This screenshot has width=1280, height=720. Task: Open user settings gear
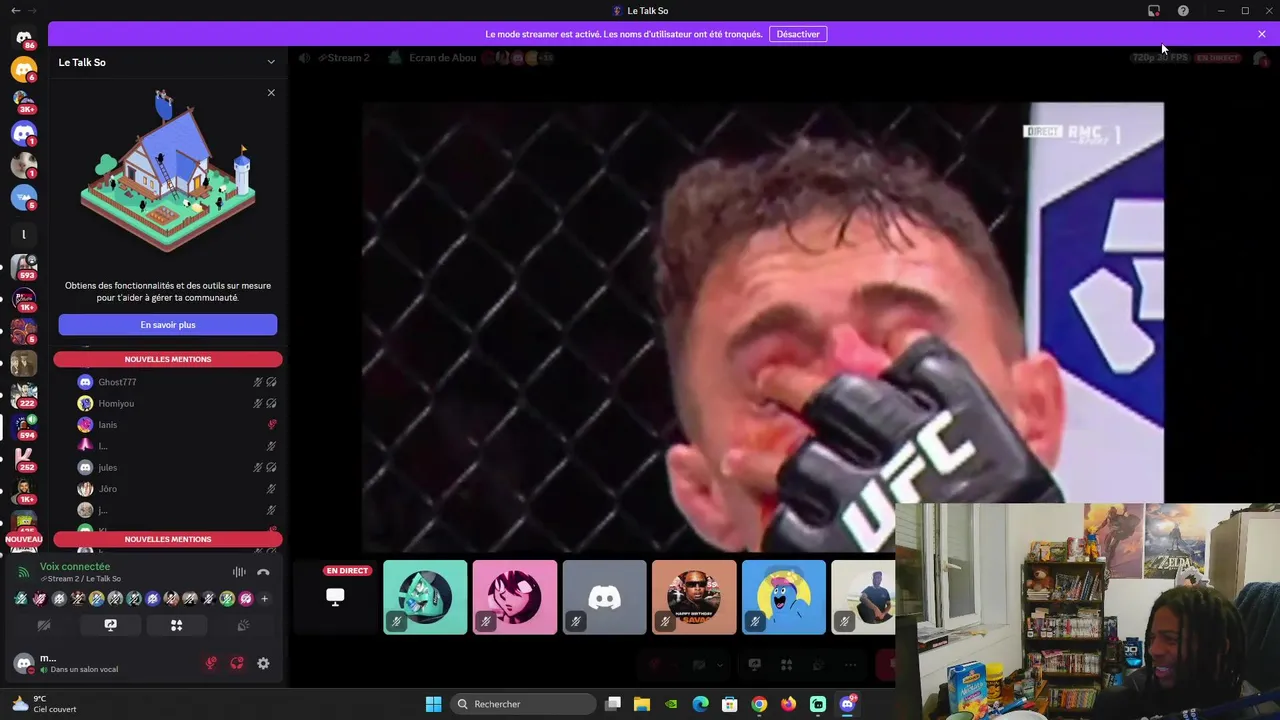[x=263, y=663]
